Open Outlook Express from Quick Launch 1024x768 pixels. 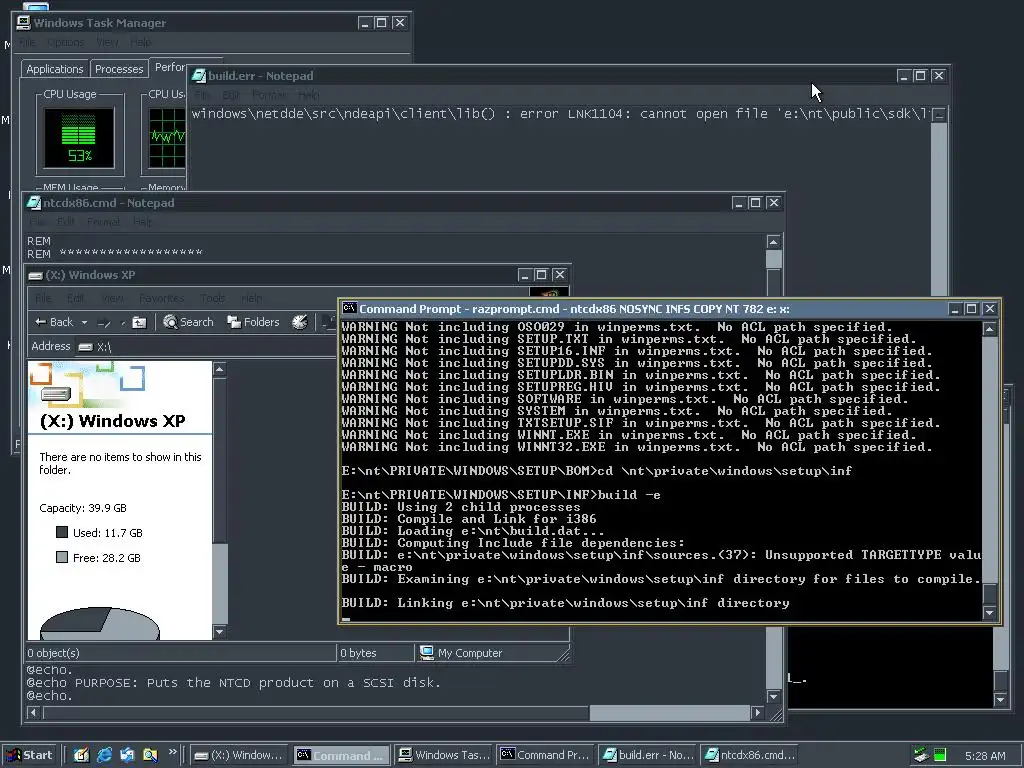tap(127, 755)
